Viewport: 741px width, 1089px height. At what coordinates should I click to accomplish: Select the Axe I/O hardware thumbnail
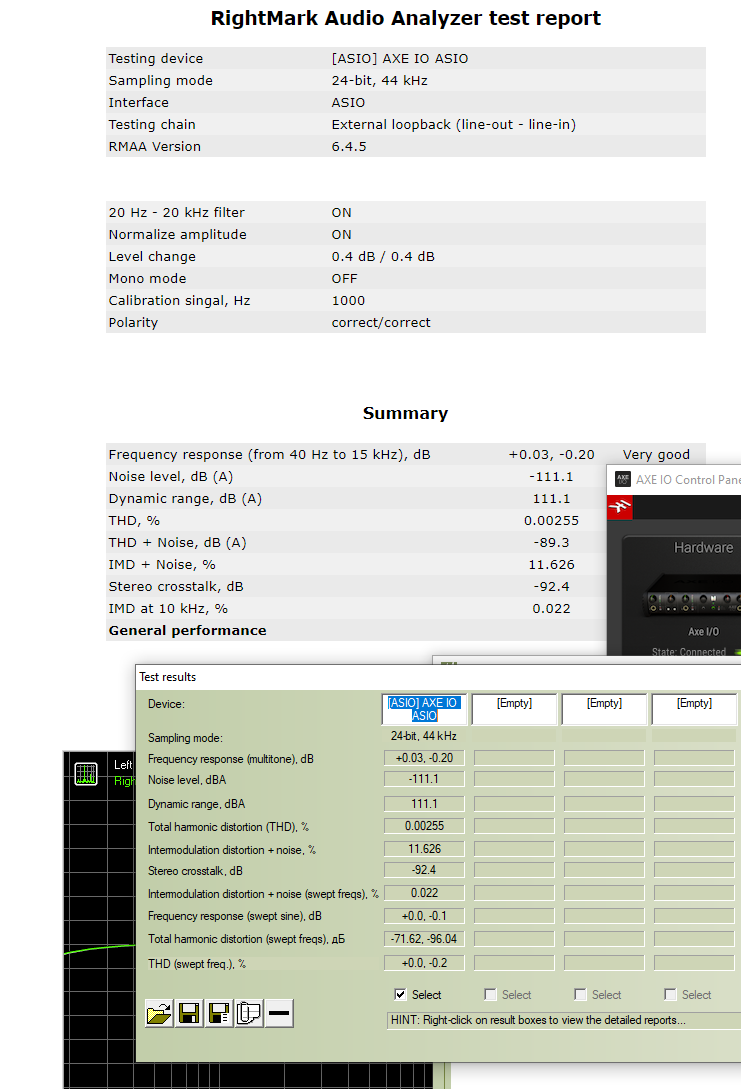tap(694, 595)
